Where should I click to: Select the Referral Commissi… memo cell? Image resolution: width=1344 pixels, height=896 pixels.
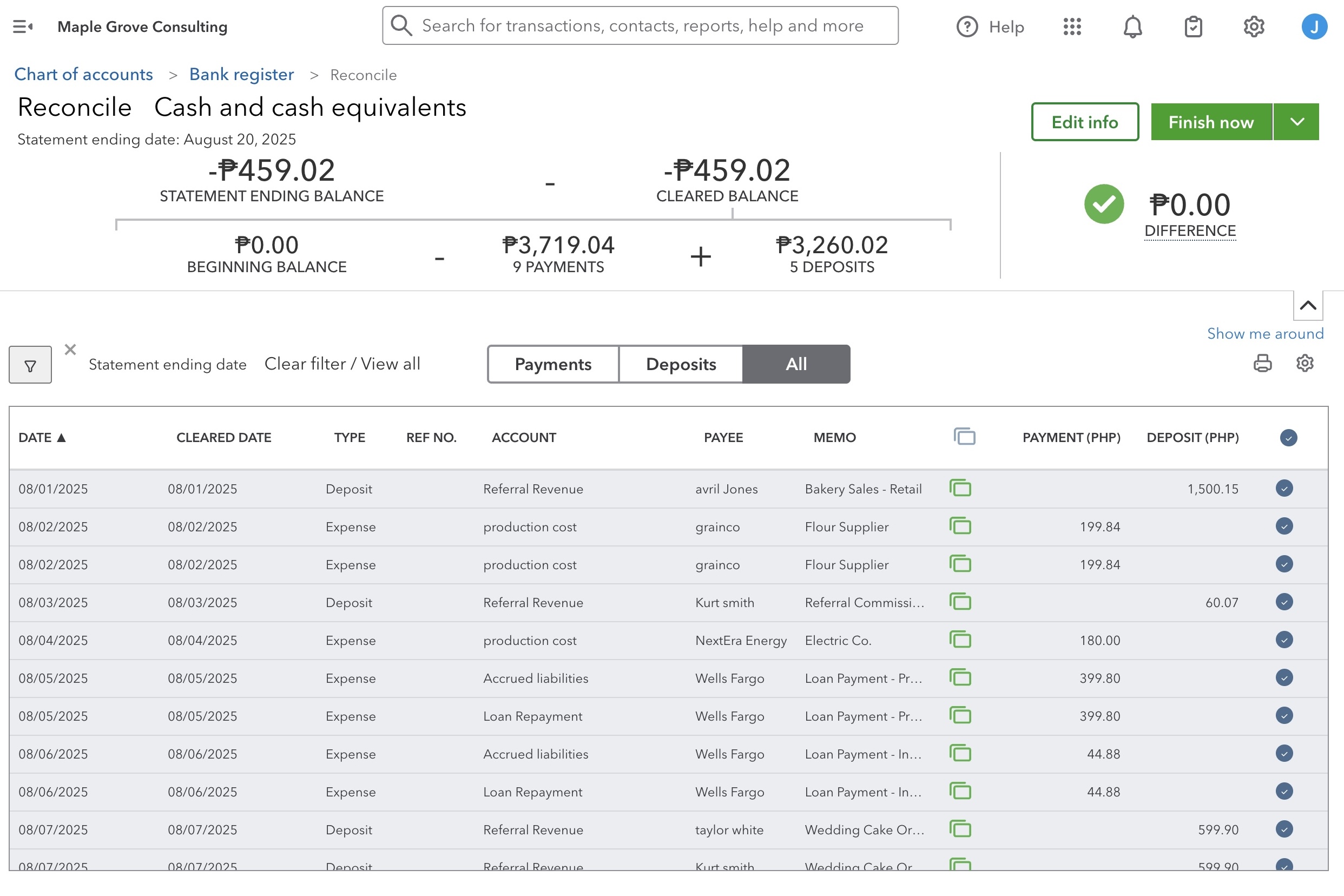pyautogui.click(x=864, y=603)
